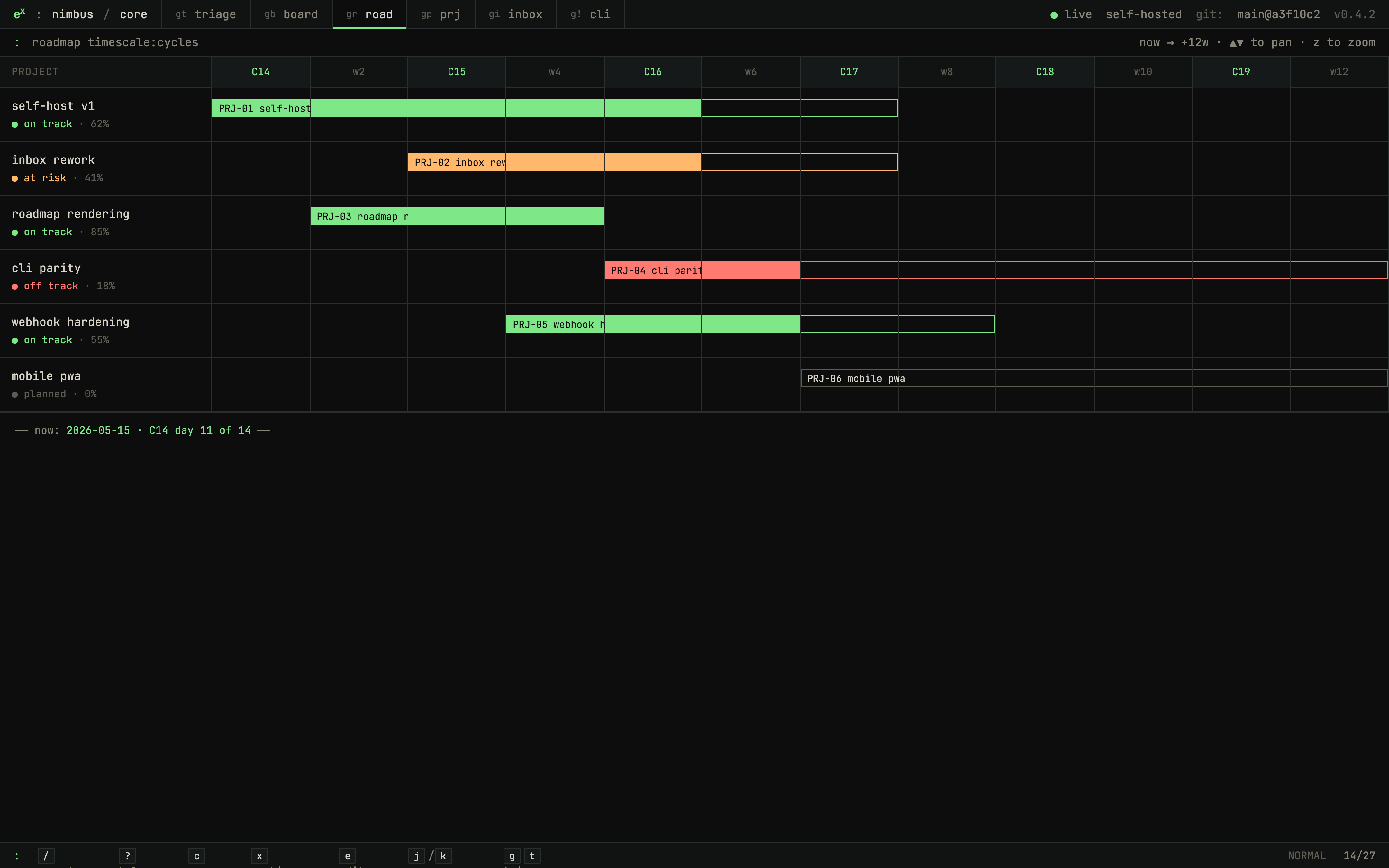The height and width of the screenshot is (868, 1389).
Task: Open the prj tab
Action: pos(441,14)
